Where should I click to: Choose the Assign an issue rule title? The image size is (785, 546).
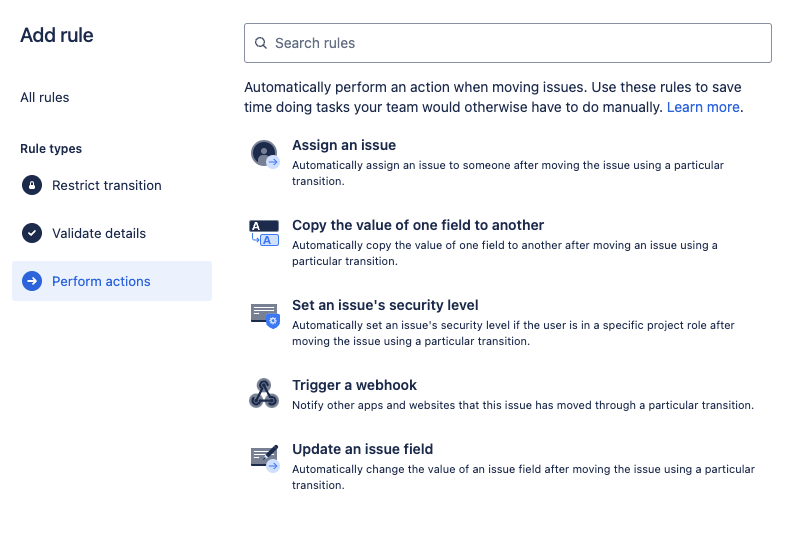pyautogui.click(x=344, y=145)
